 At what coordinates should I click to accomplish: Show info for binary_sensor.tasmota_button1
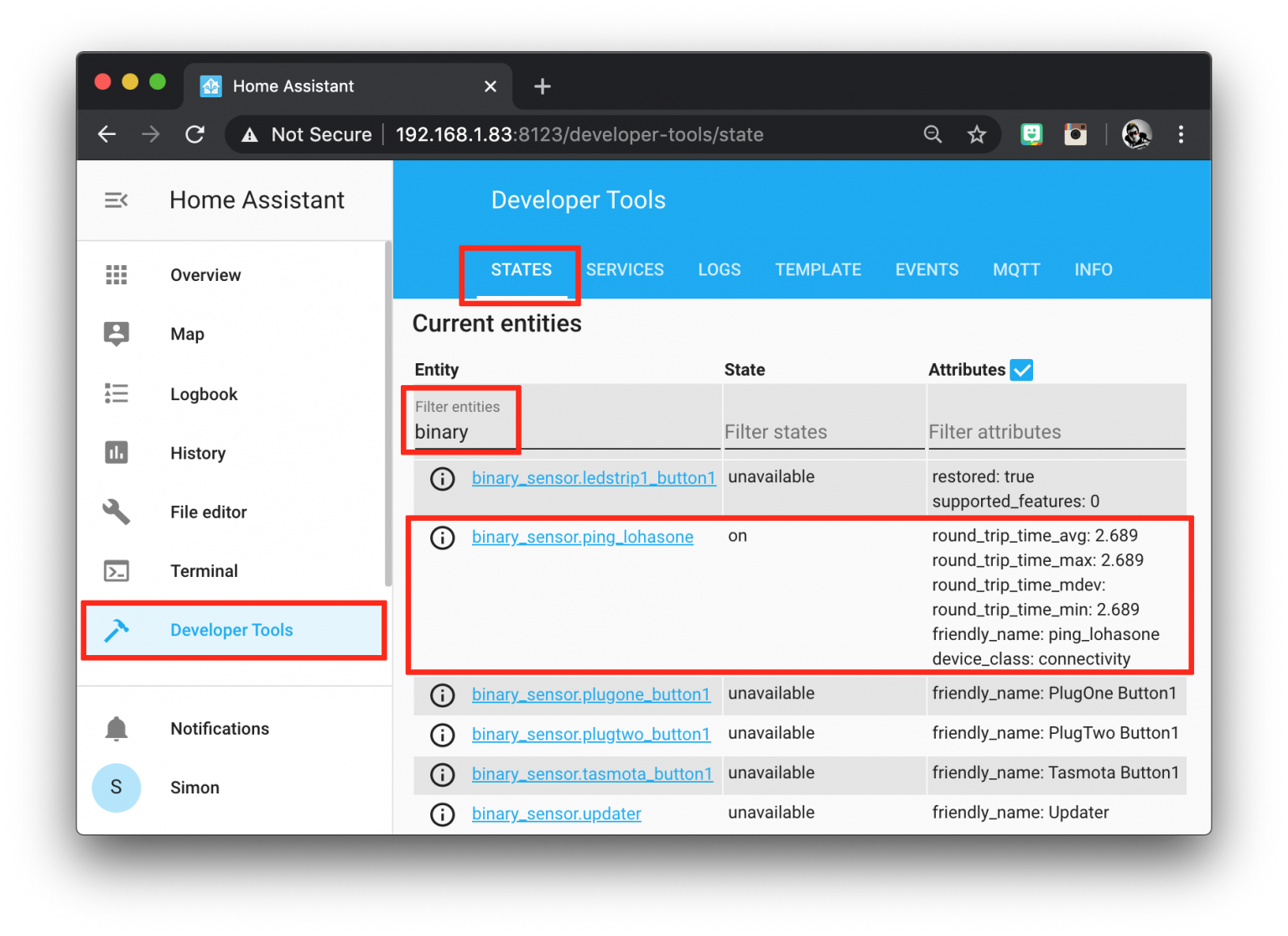tap(442, 774)
